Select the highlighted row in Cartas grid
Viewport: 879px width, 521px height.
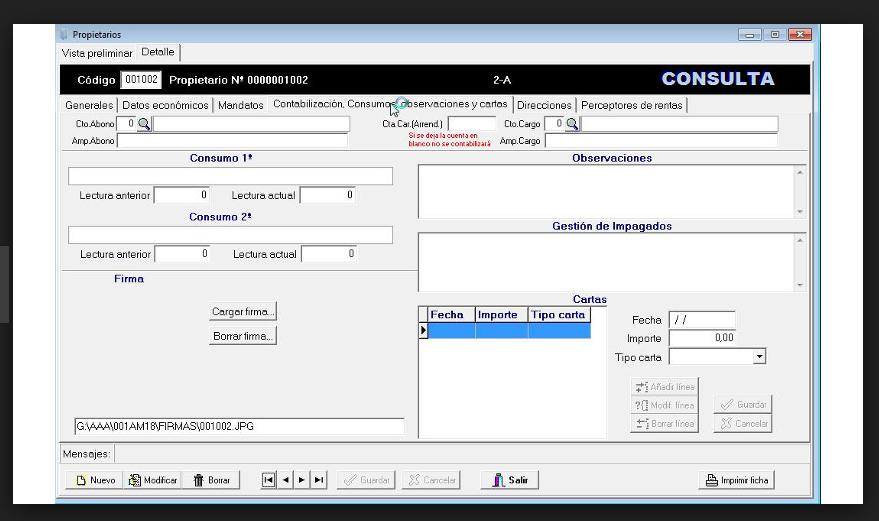(x=509, y=331)
